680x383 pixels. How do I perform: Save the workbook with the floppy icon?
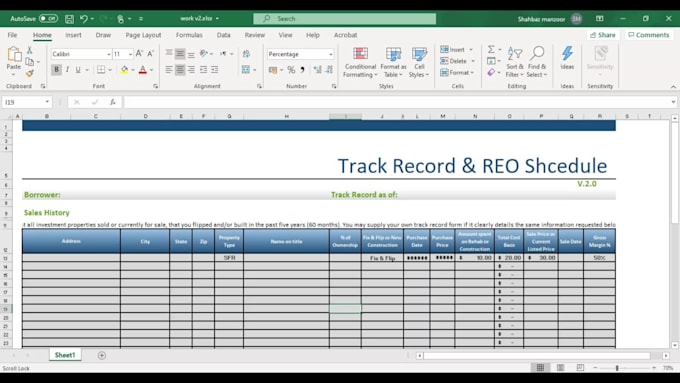[x=69, y=19]
